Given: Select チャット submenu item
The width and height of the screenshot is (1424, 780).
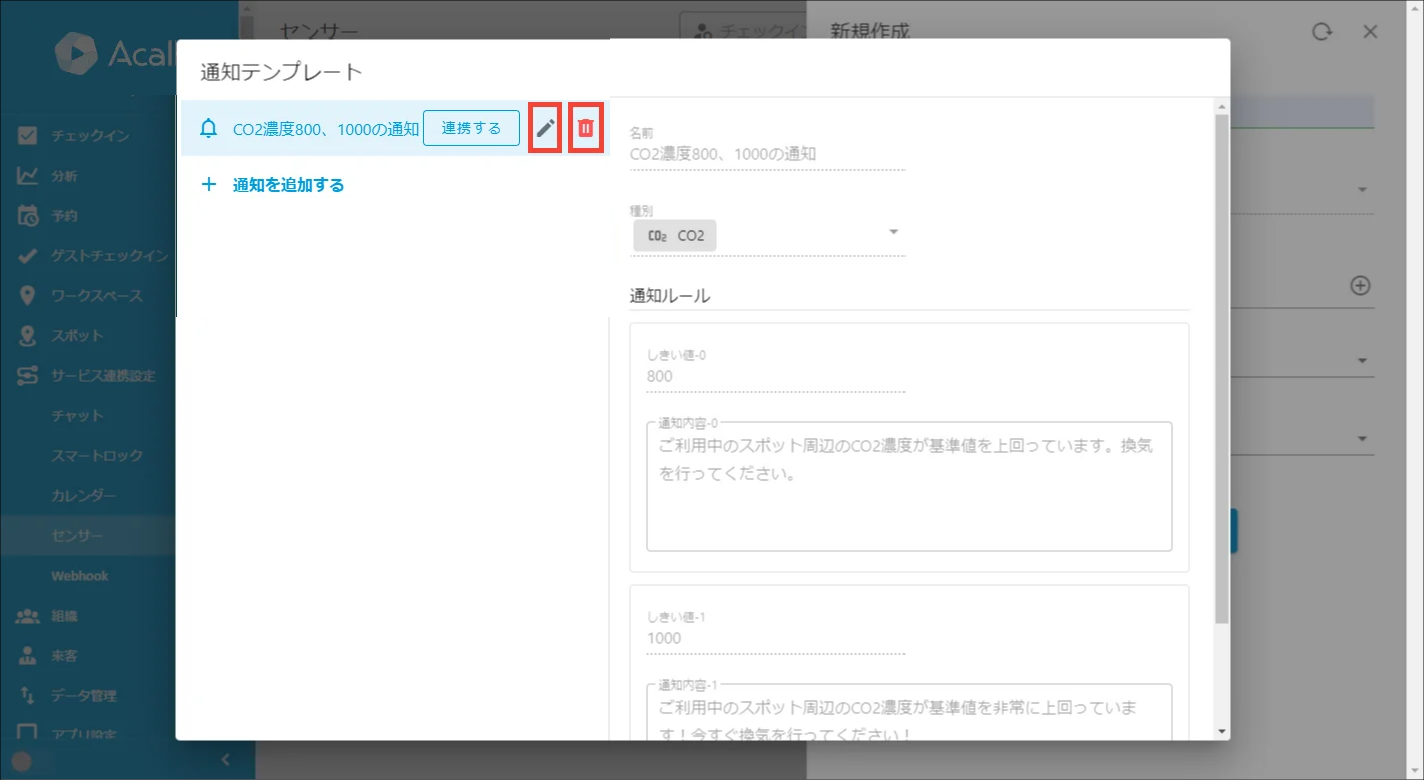Looking at the screenshot, I should click(77, 416).
